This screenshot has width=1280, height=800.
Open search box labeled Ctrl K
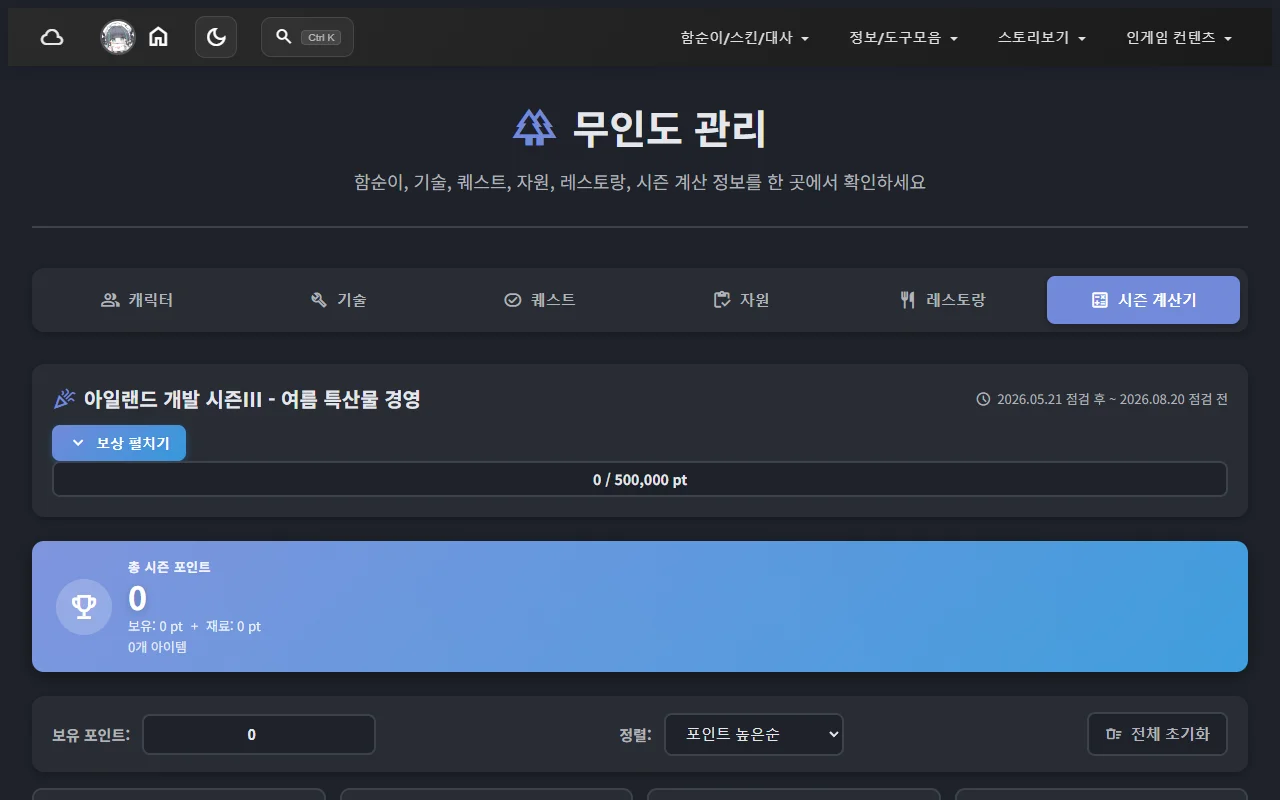click(307, 37)
